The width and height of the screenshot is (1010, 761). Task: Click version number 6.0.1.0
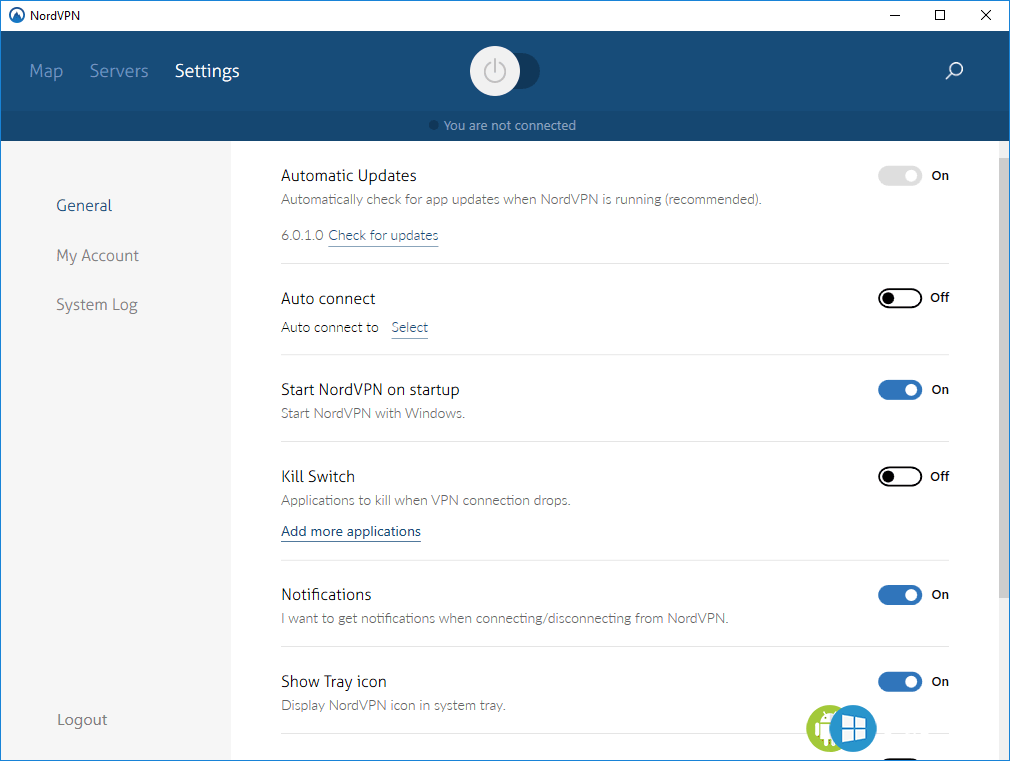[302, 235]
